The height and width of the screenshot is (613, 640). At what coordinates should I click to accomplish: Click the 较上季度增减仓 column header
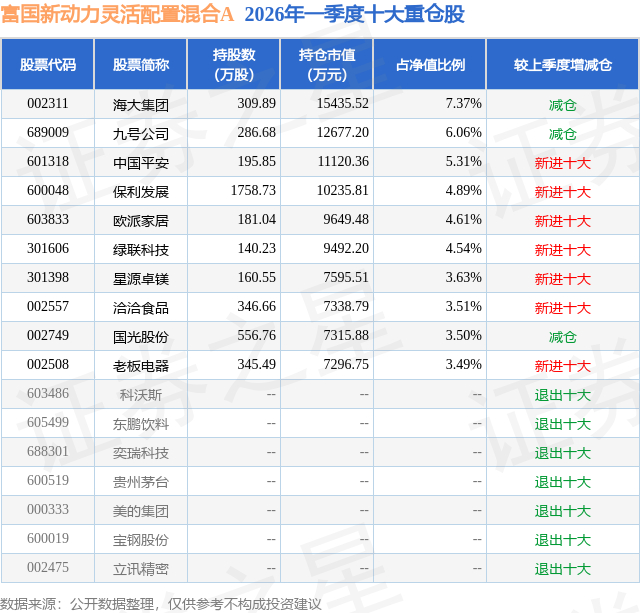coord(562,64)
